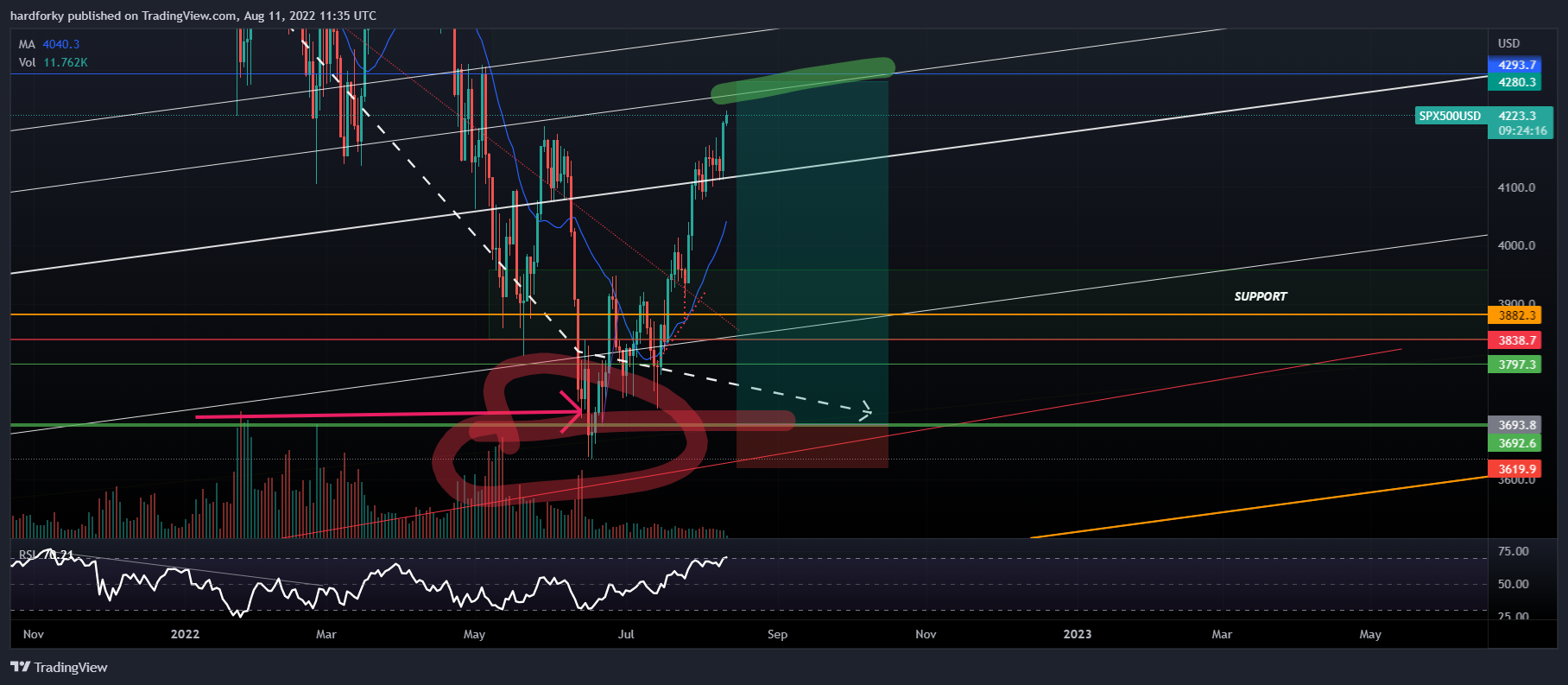Click the 2023 time axis label
This screenshot has width=1568, height=685.
point(1077,634)
